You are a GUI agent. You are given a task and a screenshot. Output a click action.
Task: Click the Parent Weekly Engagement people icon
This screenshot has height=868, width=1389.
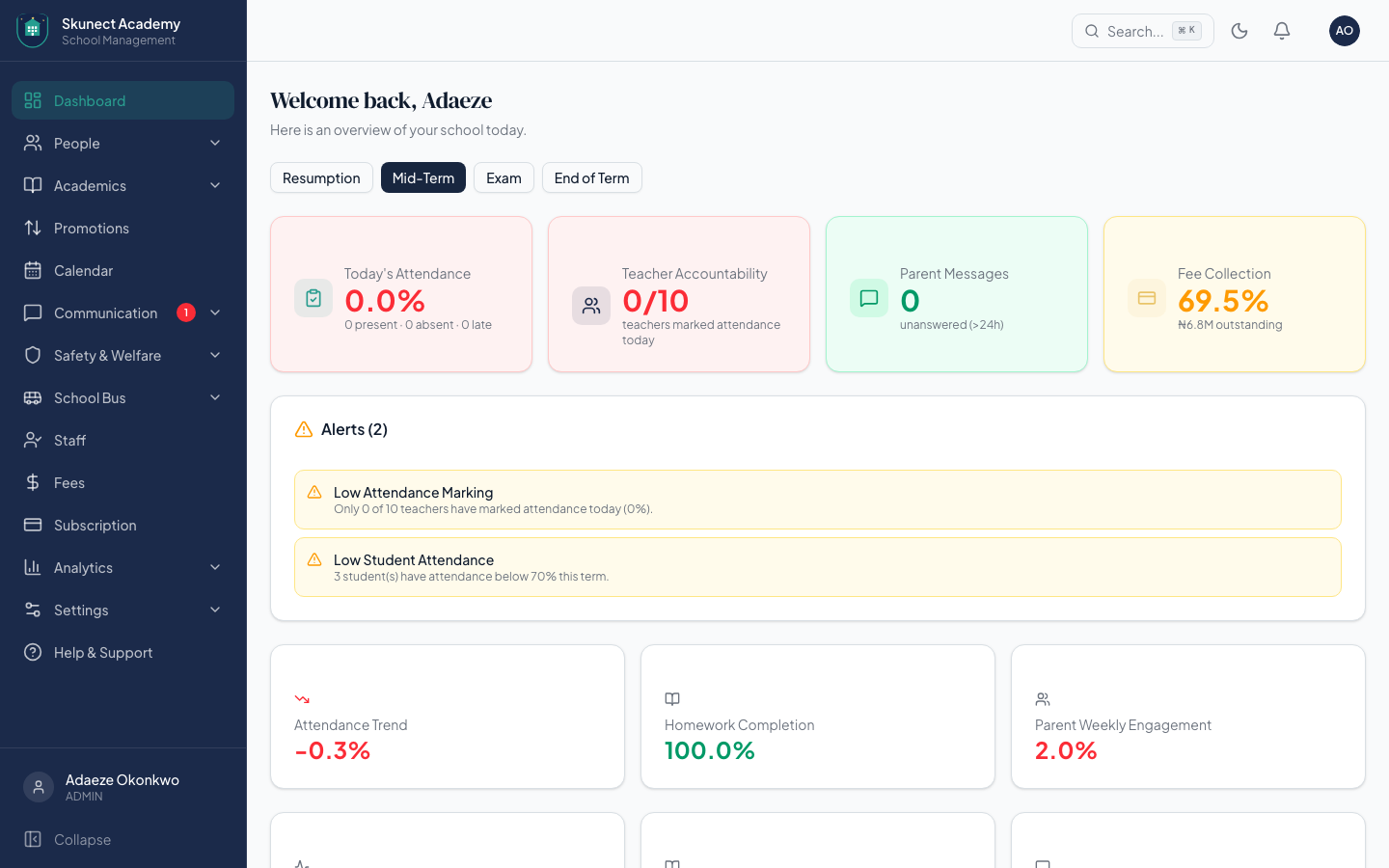click(x=1043, y=699)
